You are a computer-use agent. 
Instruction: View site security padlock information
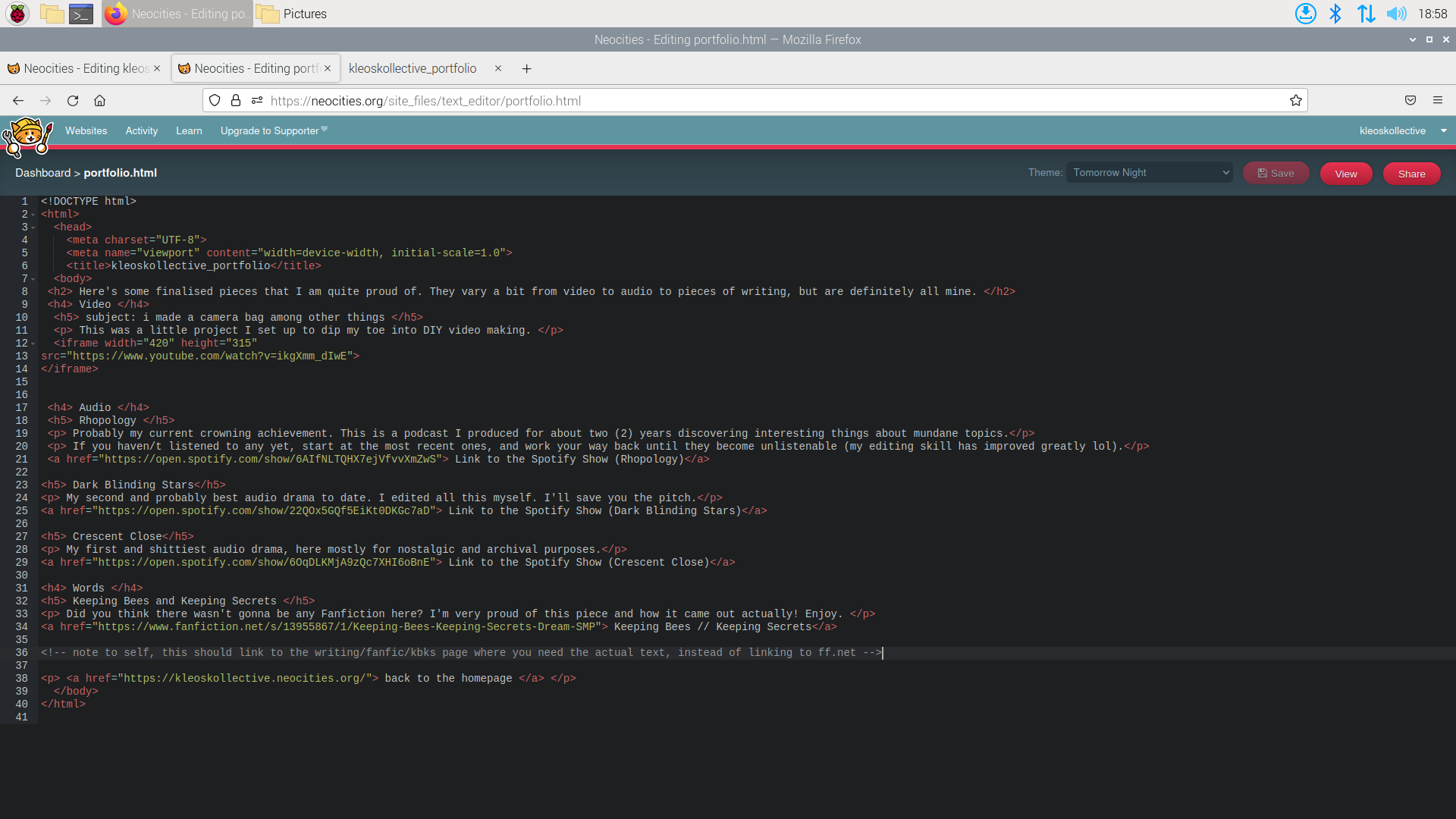point(236,100)
